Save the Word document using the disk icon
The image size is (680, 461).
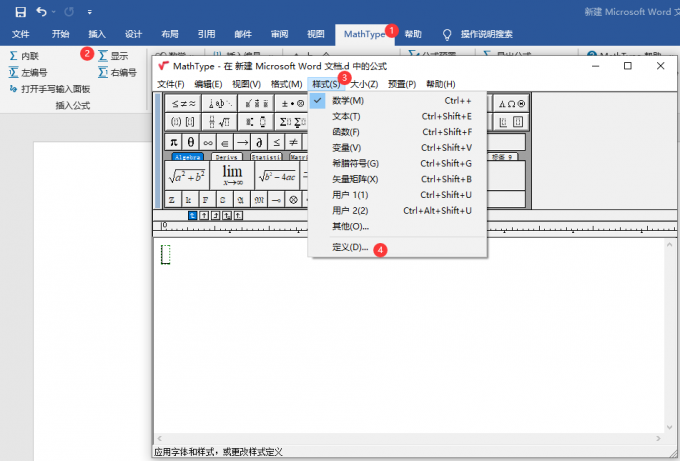[20, 12]
